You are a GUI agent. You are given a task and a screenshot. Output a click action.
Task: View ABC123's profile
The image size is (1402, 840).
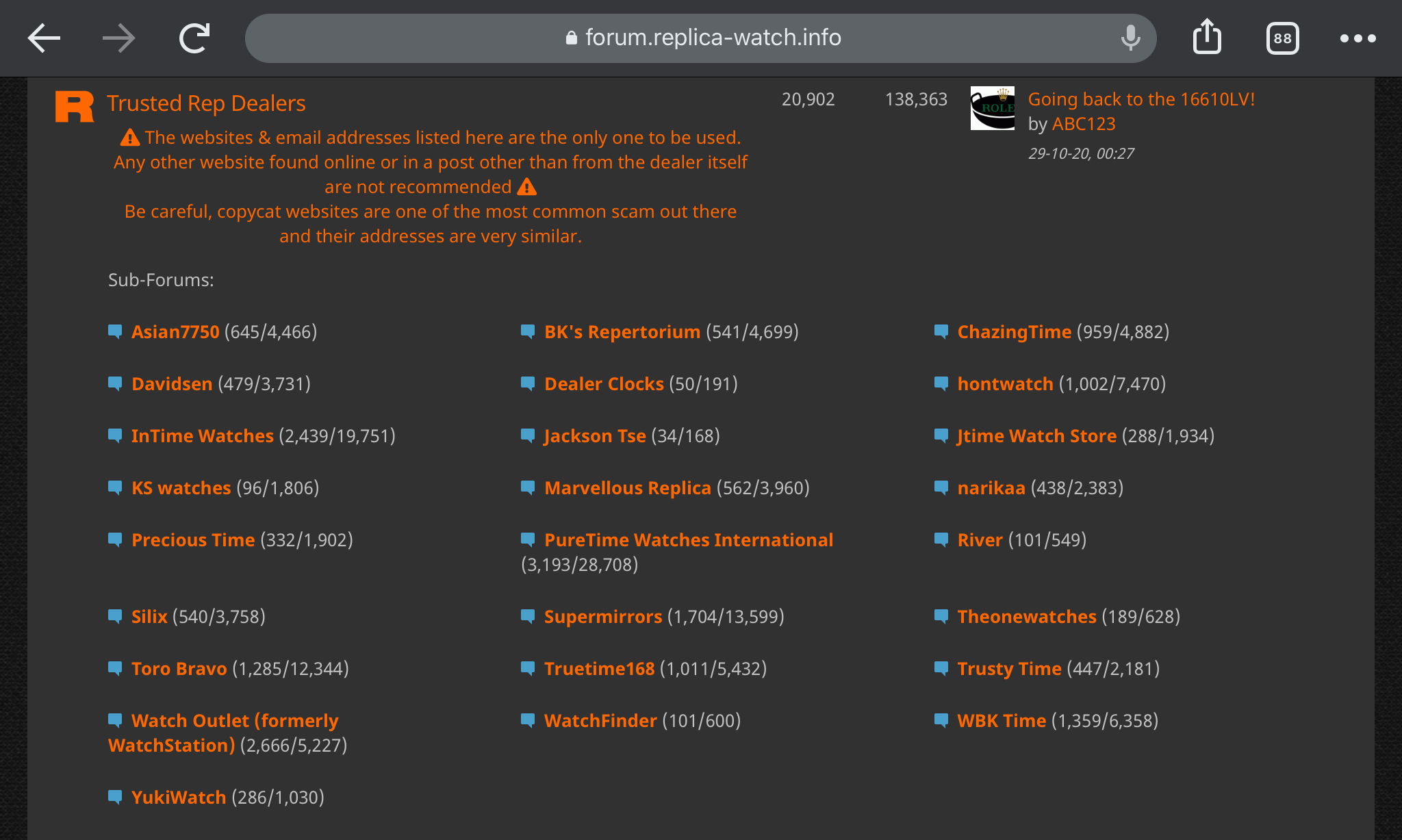pos(1084,123)
